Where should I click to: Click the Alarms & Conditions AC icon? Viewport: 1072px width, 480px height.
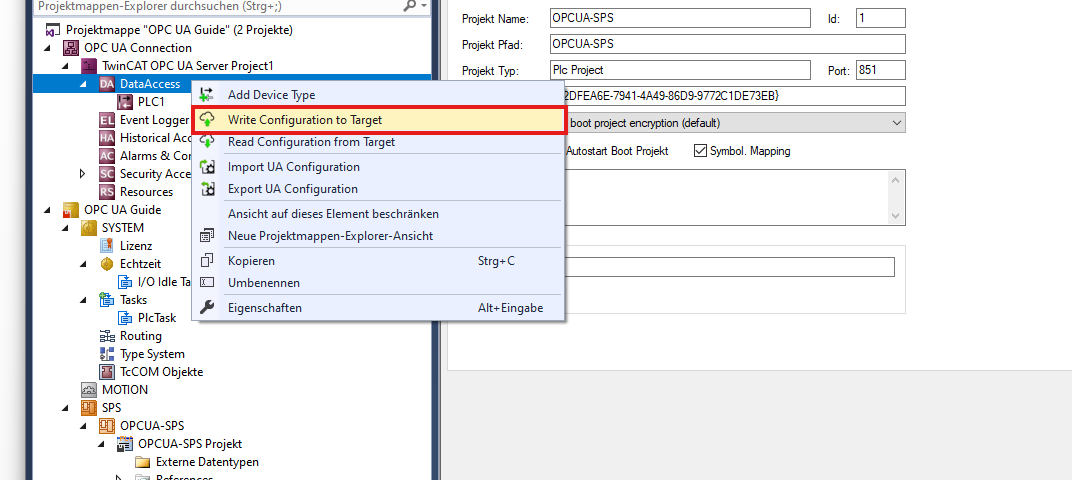click(x=107, y=156)
